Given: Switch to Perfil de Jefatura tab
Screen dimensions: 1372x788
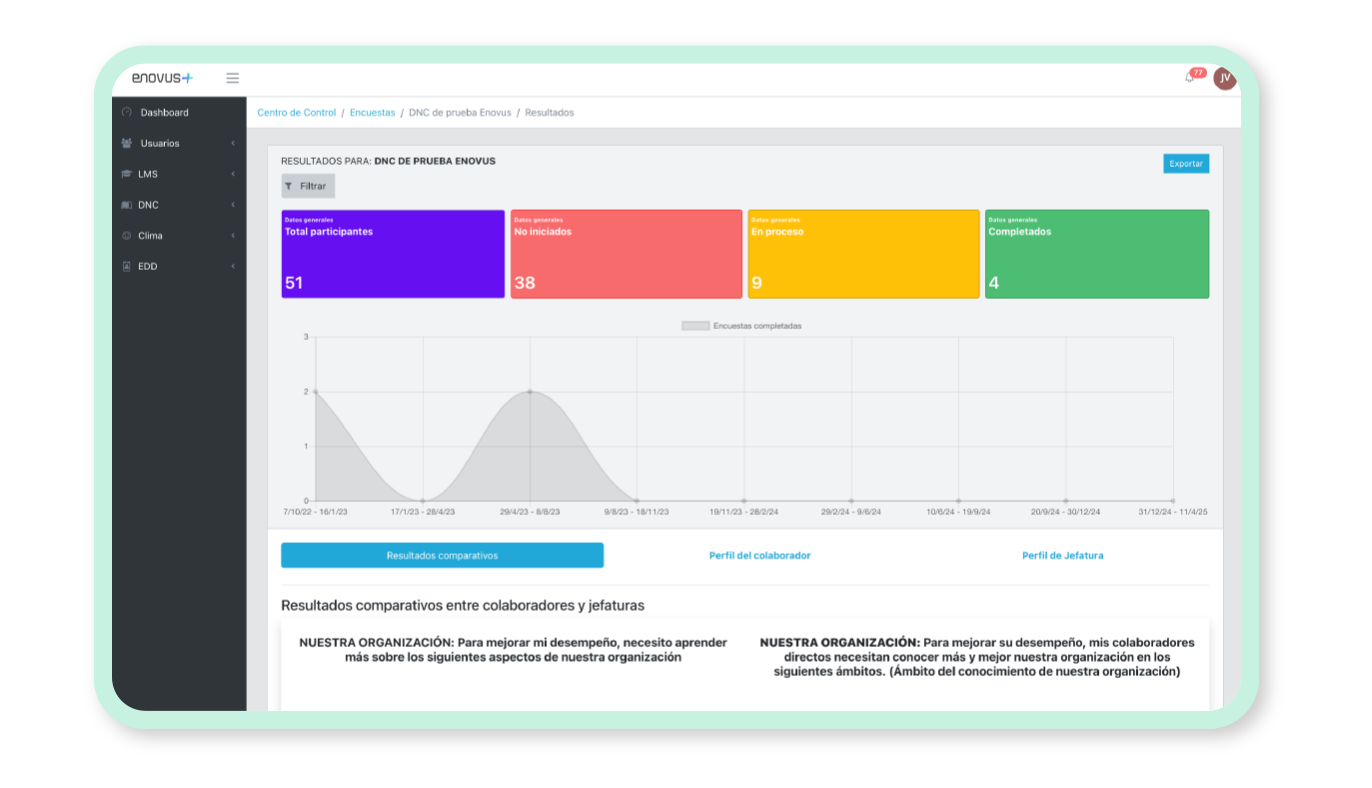Looking at the screenshot, I should point(1062,556).
